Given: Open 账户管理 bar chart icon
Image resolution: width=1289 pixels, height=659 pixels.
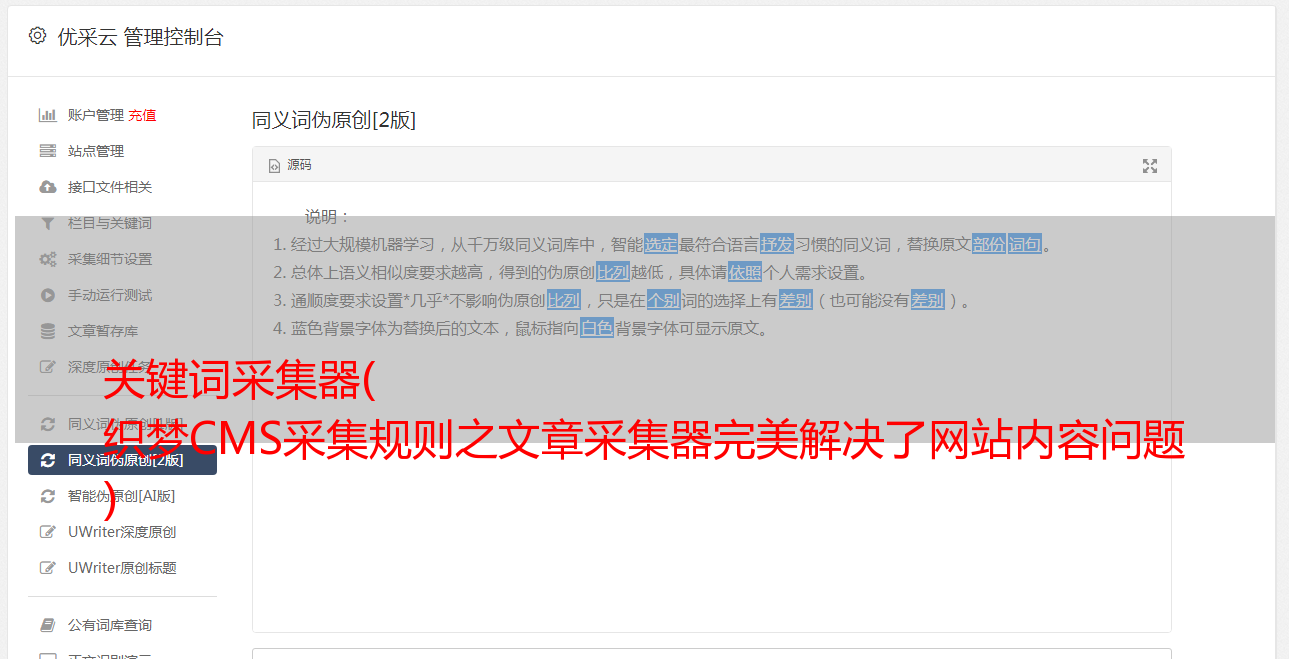Looking at the screenshot, I should point(47,115).
